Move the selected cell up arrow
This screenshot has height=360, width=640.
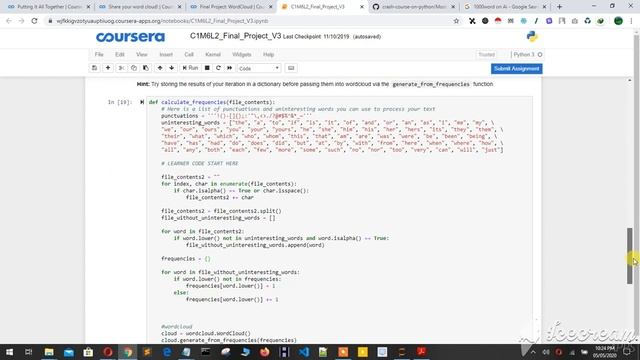coord(160,68)
